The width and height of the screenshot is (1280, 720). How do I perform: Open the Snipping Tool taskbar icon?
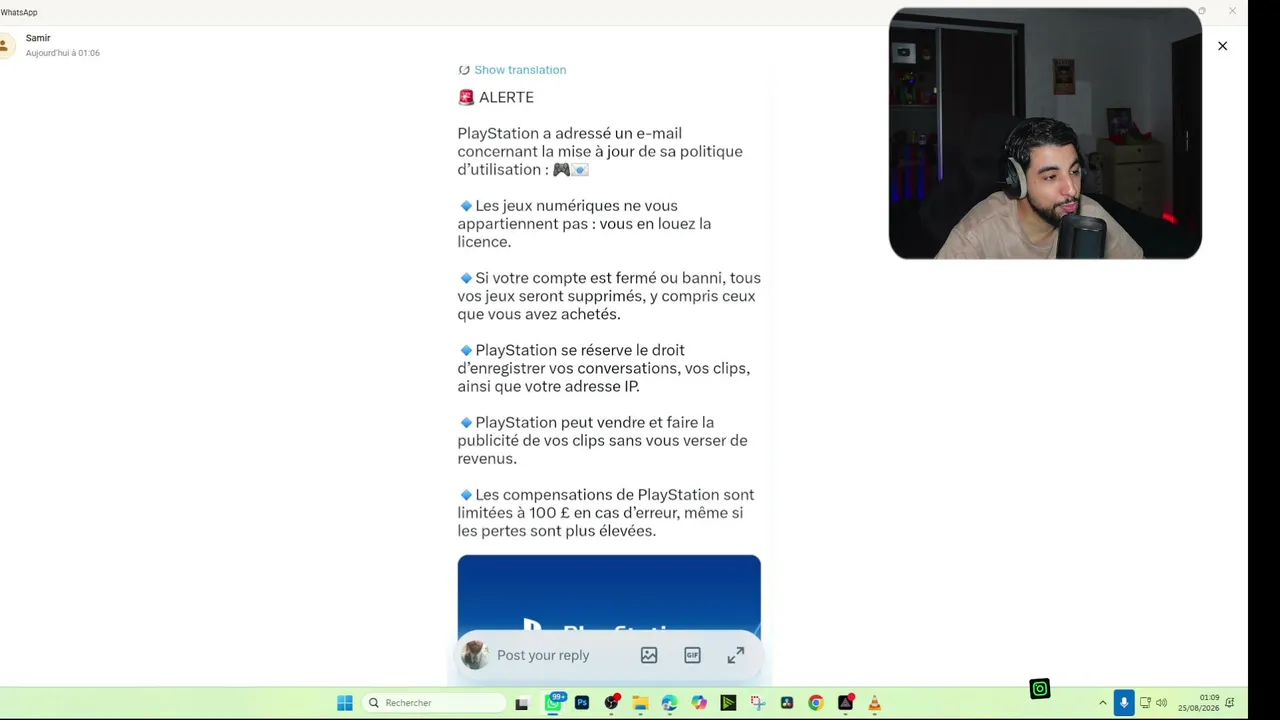[757, 703]
